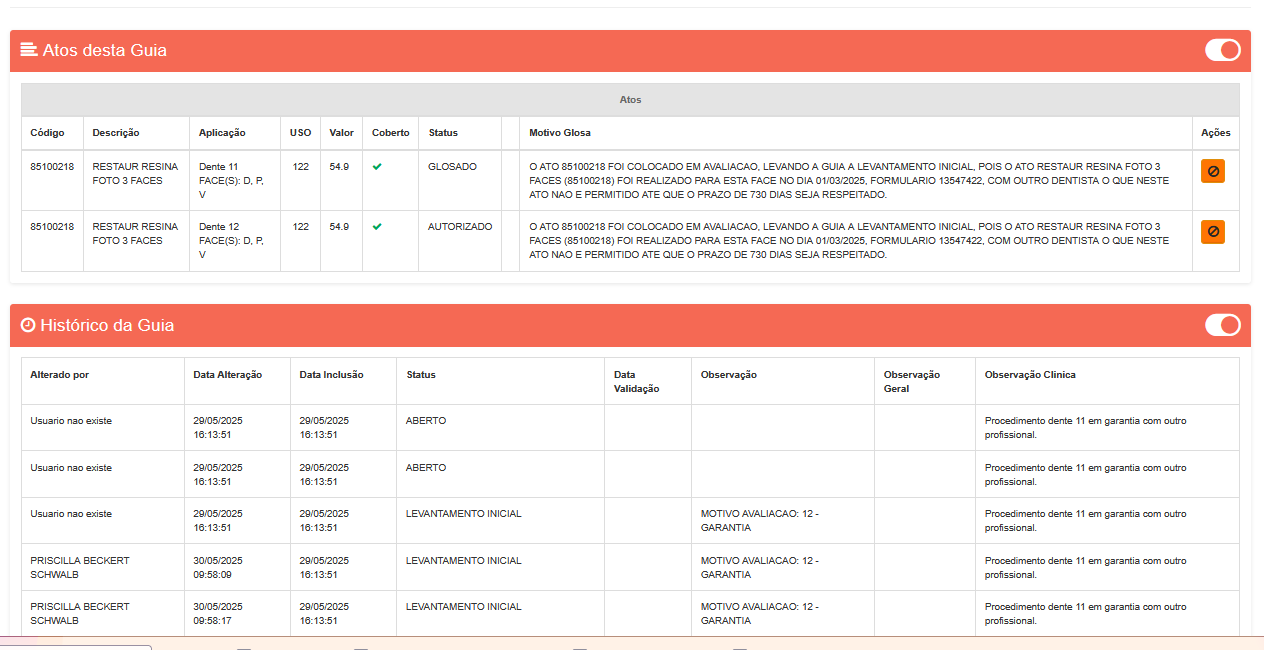Click the clock icon beside Histórico da Guia

pyautogui.click(x=28, y=325)
